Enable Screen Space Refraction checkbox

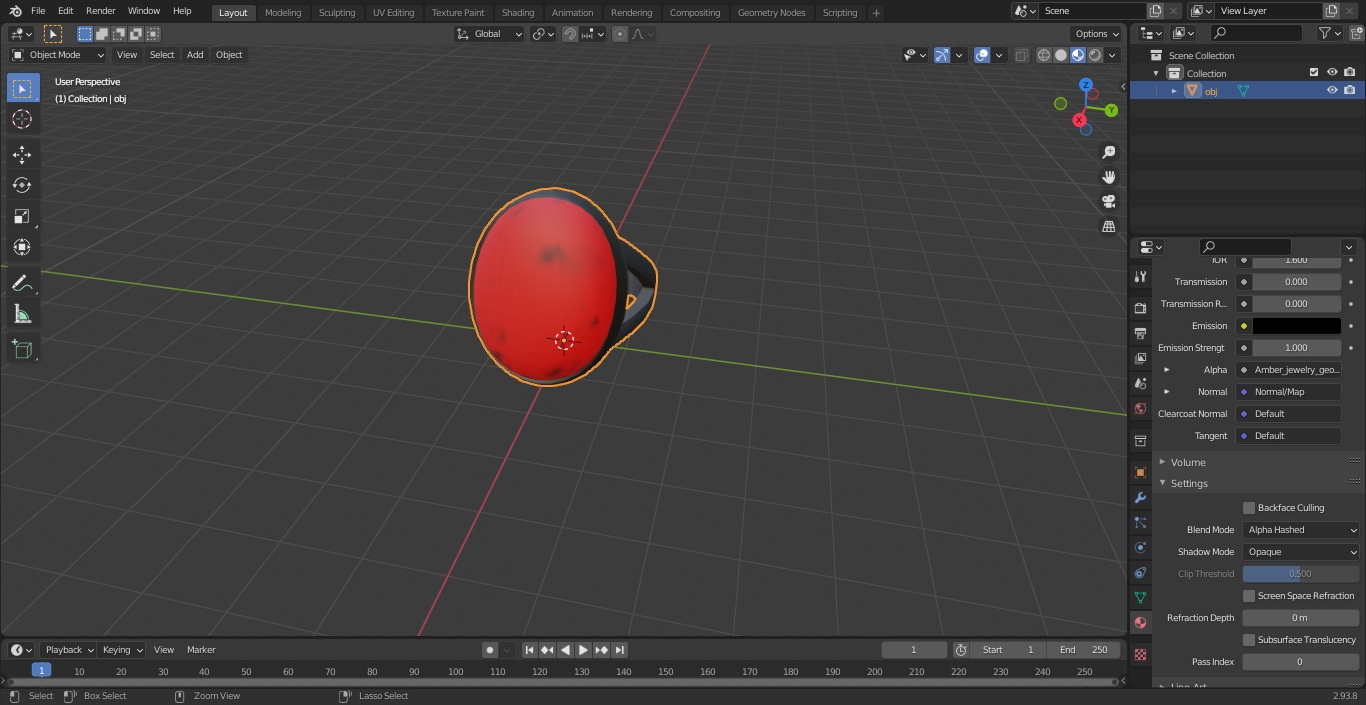[1249, 596]
